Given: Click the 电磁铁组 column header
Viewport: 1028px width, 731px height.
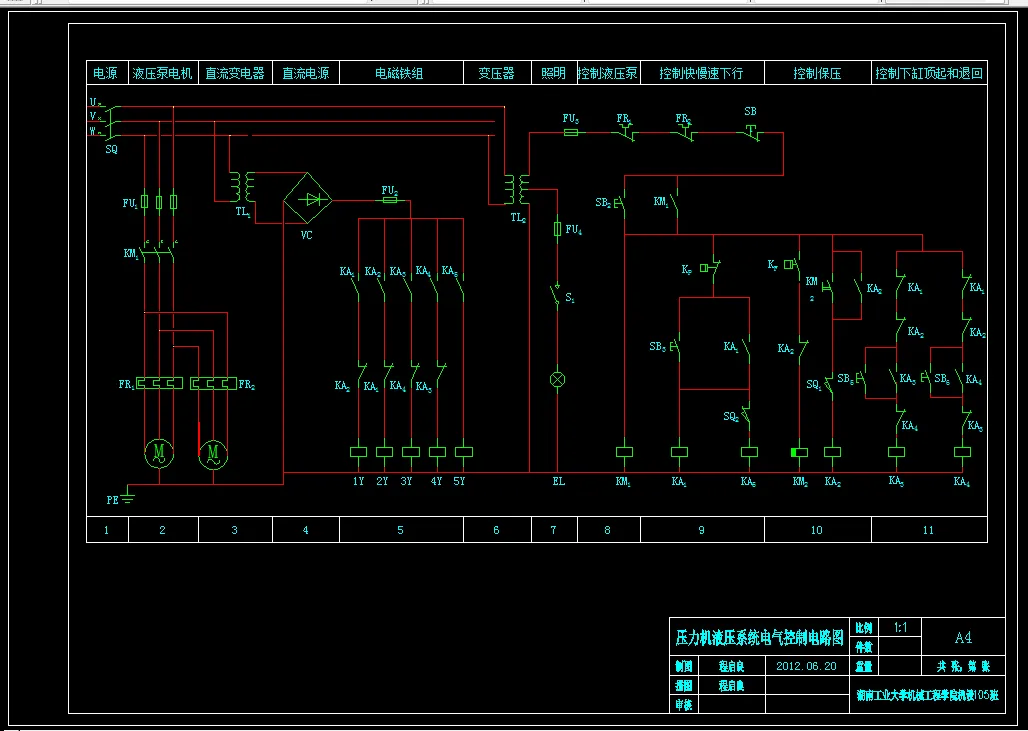Looking at the screenshot, I should (399, 73).
